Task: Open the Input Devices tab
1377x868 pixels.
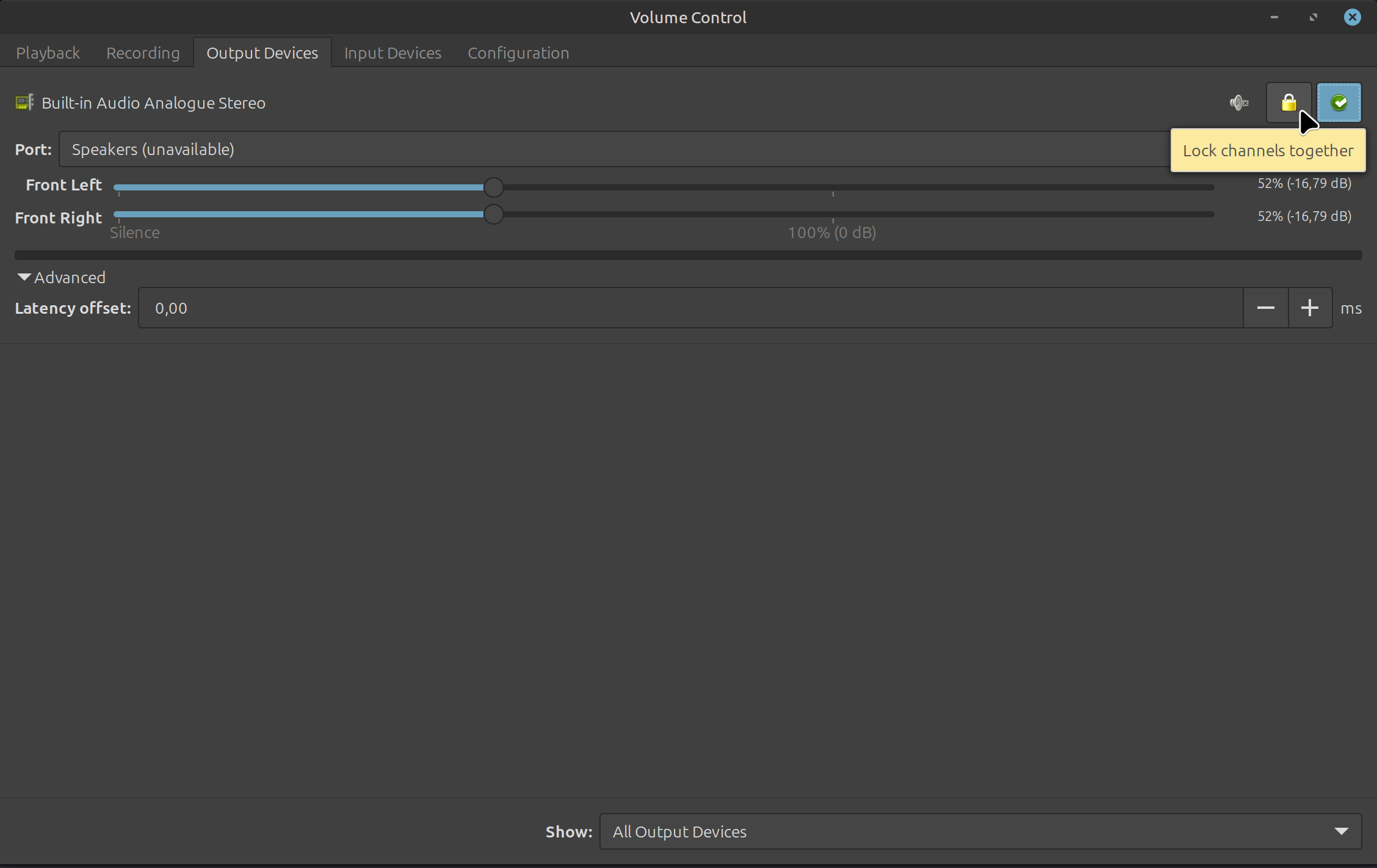Action: 392,53
